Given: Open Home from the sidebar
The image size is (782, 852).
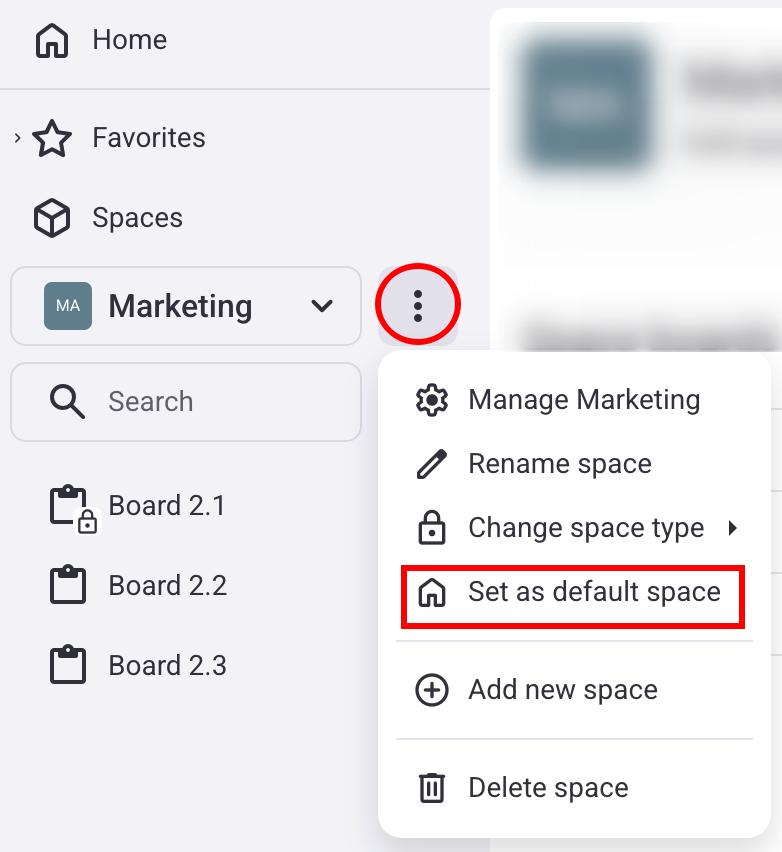Looking at the screenshot, I should [129, 40].
